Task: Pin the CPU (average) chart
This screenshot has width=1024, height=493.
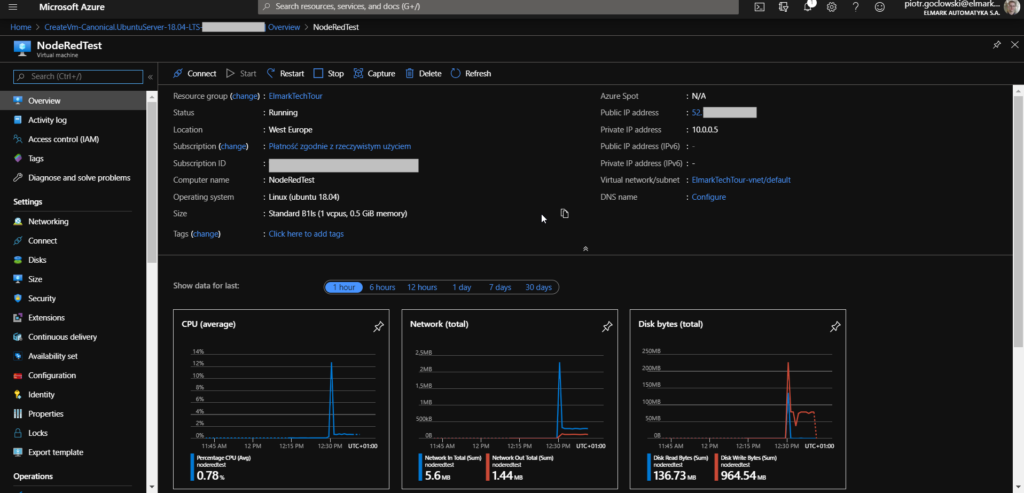Action: (378, 327)
